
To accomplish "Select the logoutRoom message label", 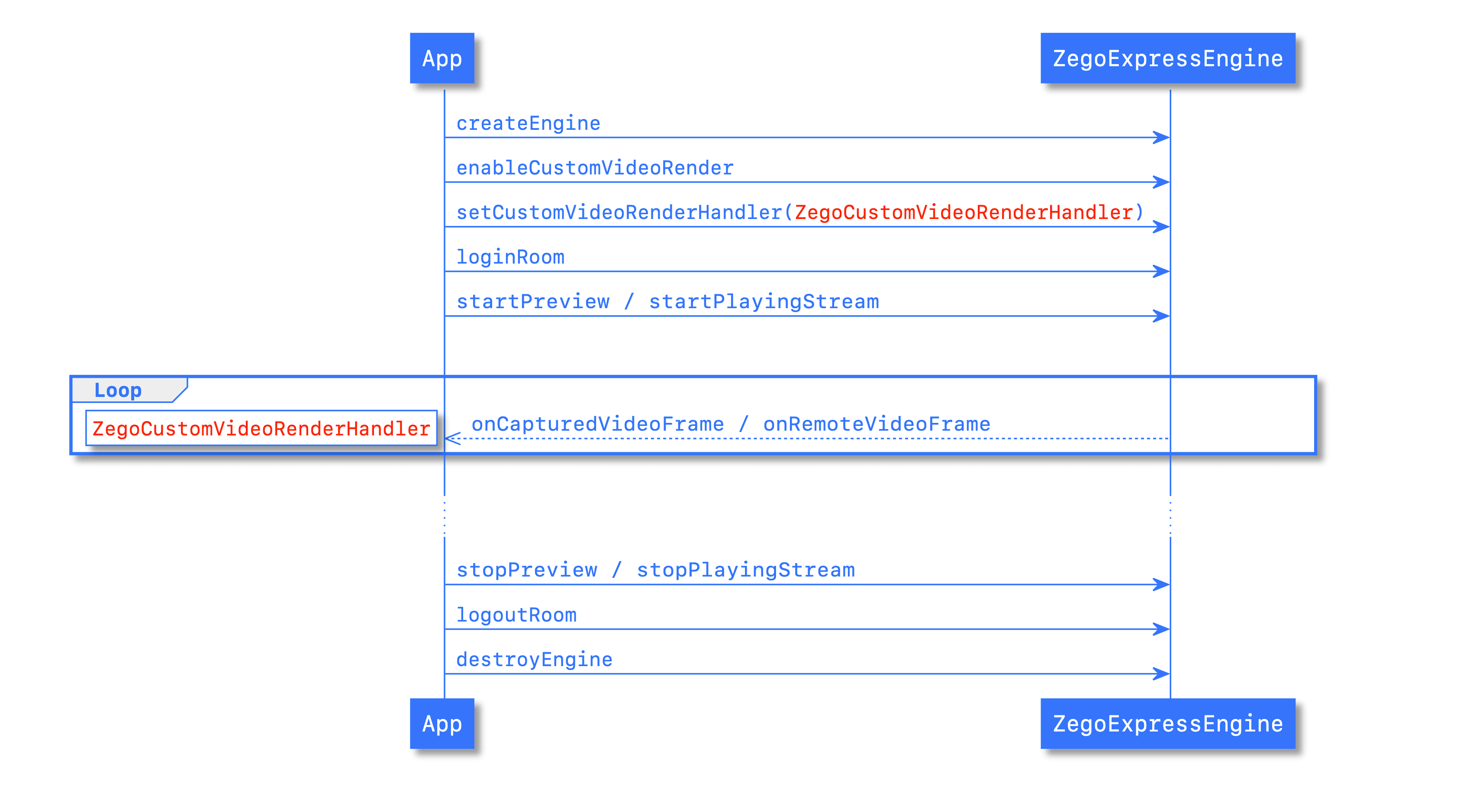I will point(516,615).
